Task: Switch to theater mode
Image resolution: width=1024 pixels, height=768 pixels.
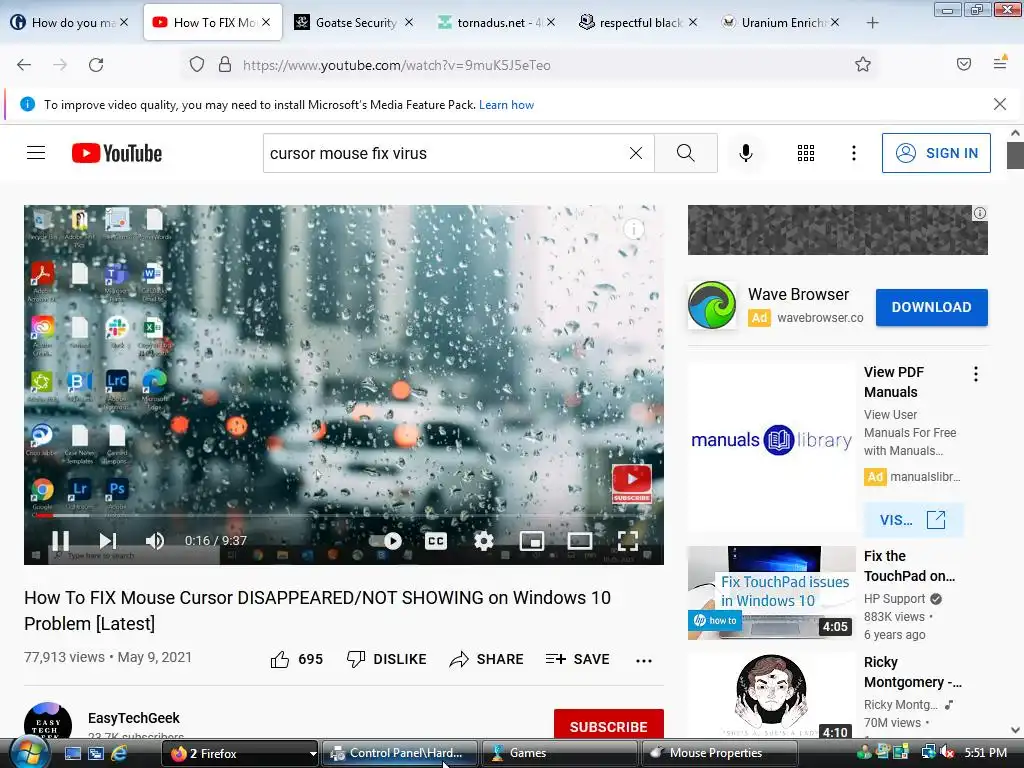Action: (580, 541)
